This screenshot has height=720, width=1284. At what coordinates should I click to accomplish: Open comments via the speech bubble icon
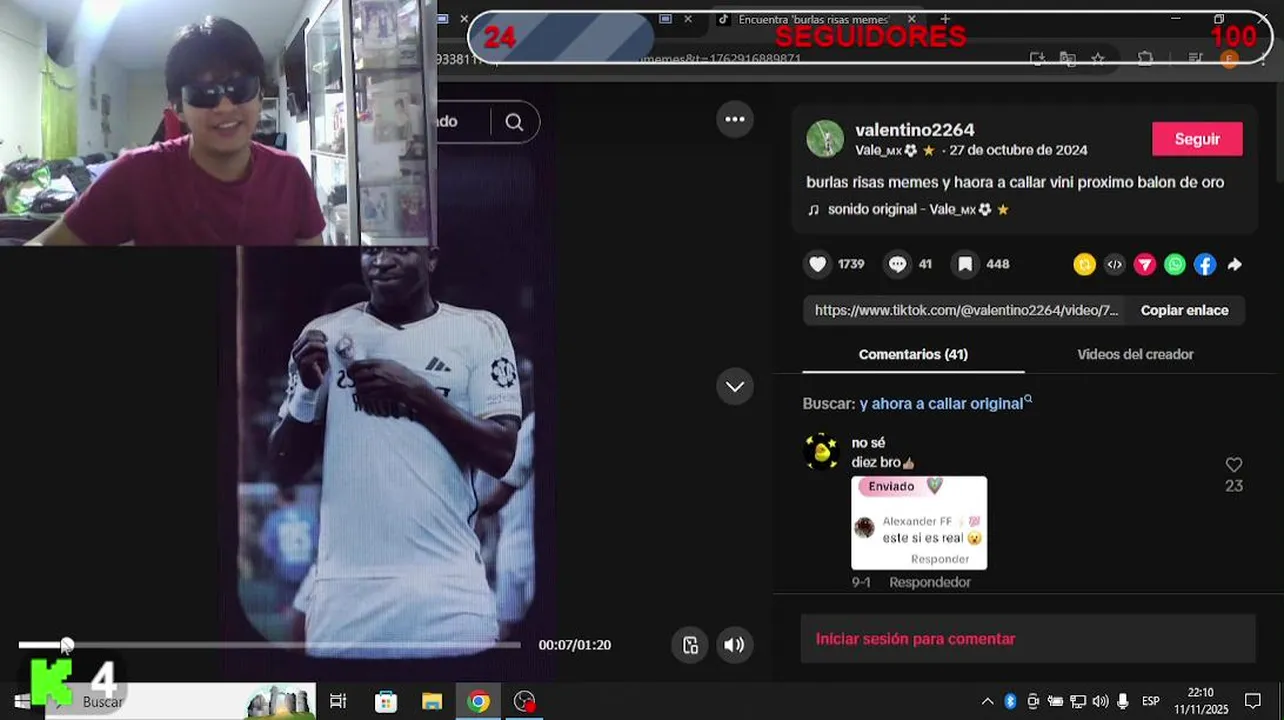[898, 264]
